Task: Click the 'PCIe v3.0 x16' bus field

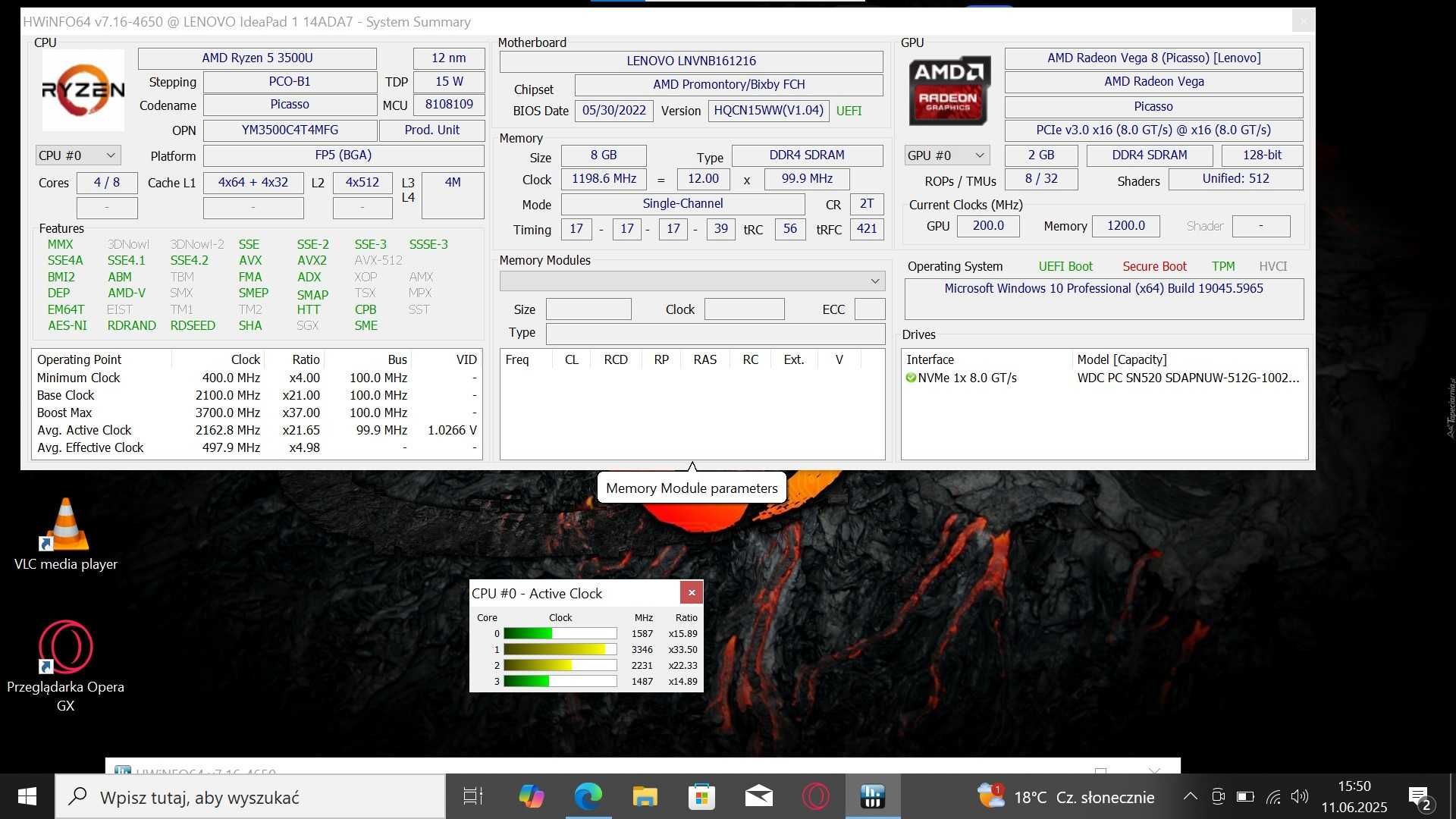Action: tap(1154, 130)
